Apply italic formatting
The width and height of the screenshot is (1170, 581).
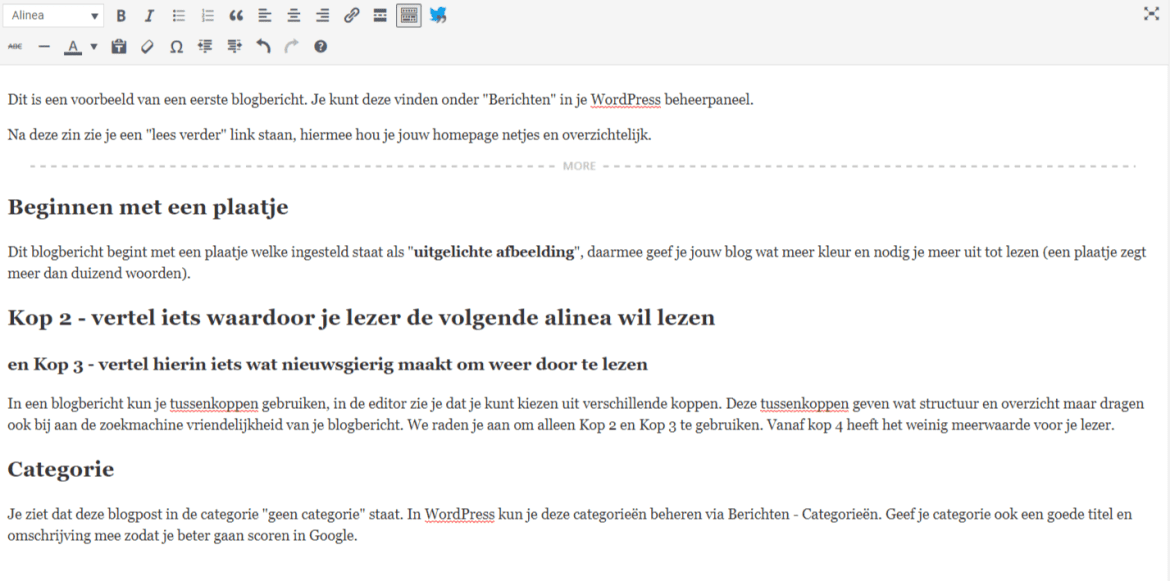pyautogui.click(x=149, y=15)
